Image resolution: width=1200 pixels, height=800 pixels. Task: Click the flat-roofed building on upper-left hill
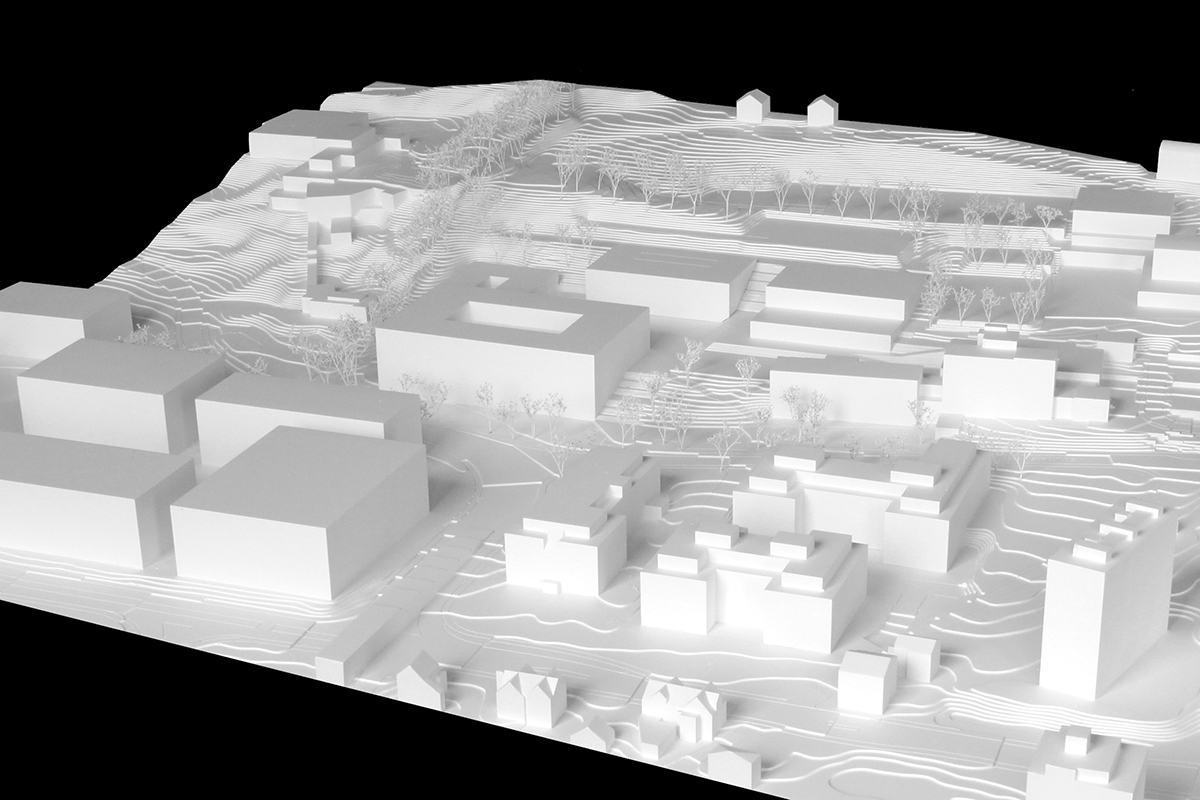tap(310, 135)
